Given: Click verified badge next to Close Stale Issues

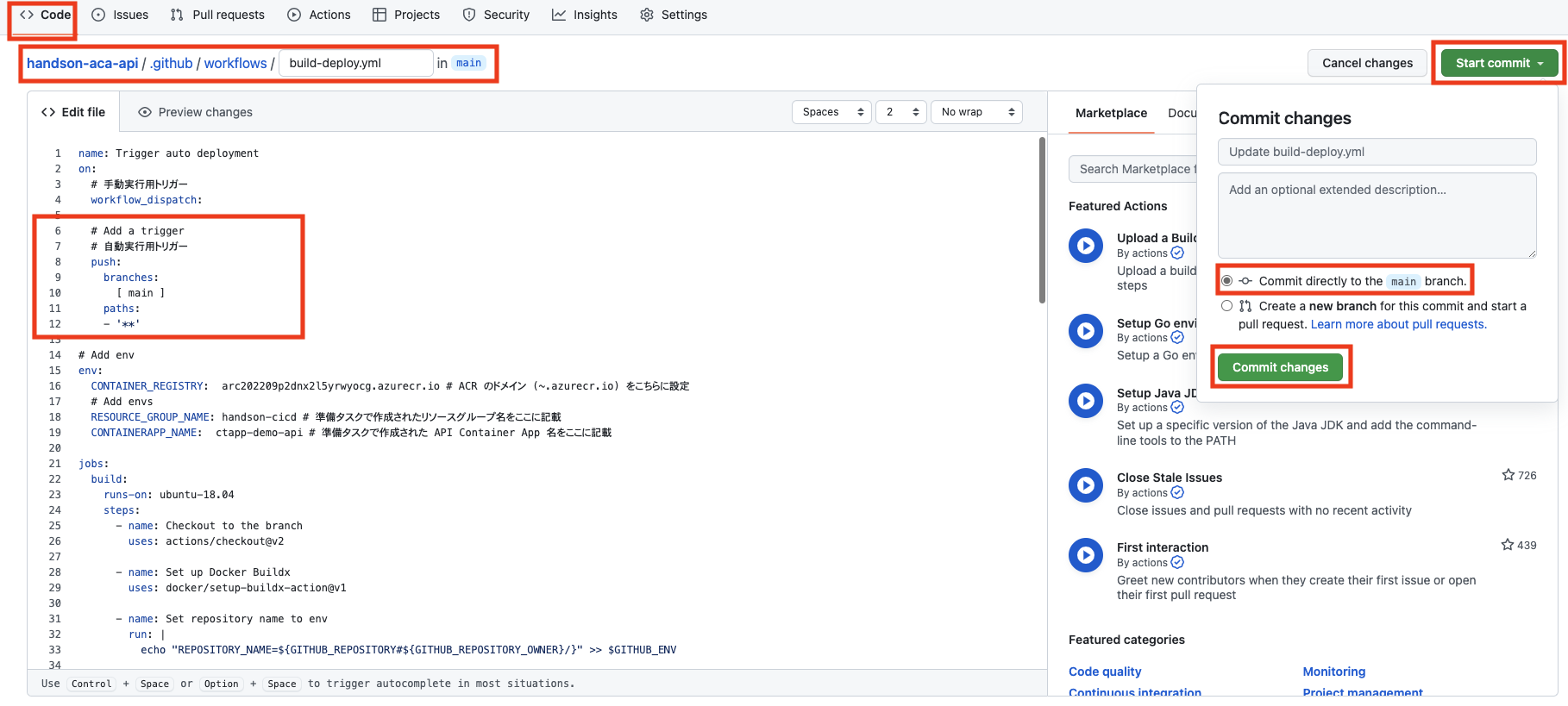Looking at the screenshot, I should coord(1177,493).
